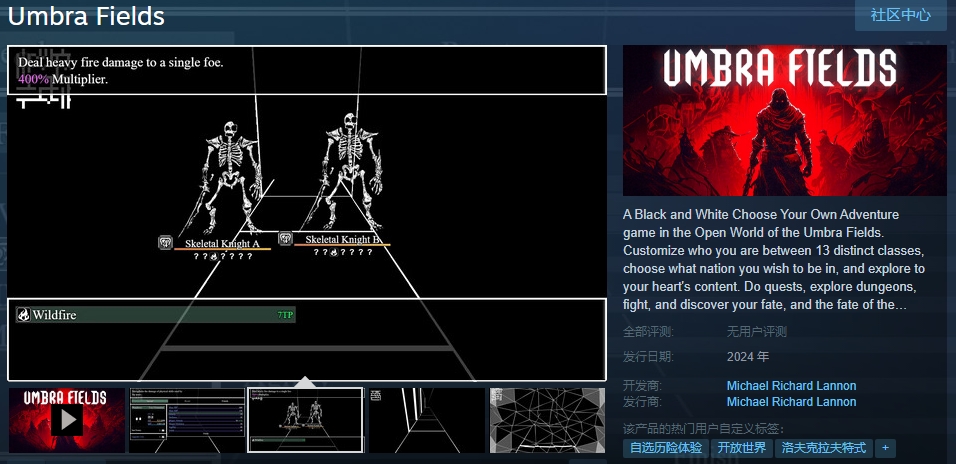
Task: Click the 开放世界 tag
Action: pyautogui.click(x=741, y=448)
